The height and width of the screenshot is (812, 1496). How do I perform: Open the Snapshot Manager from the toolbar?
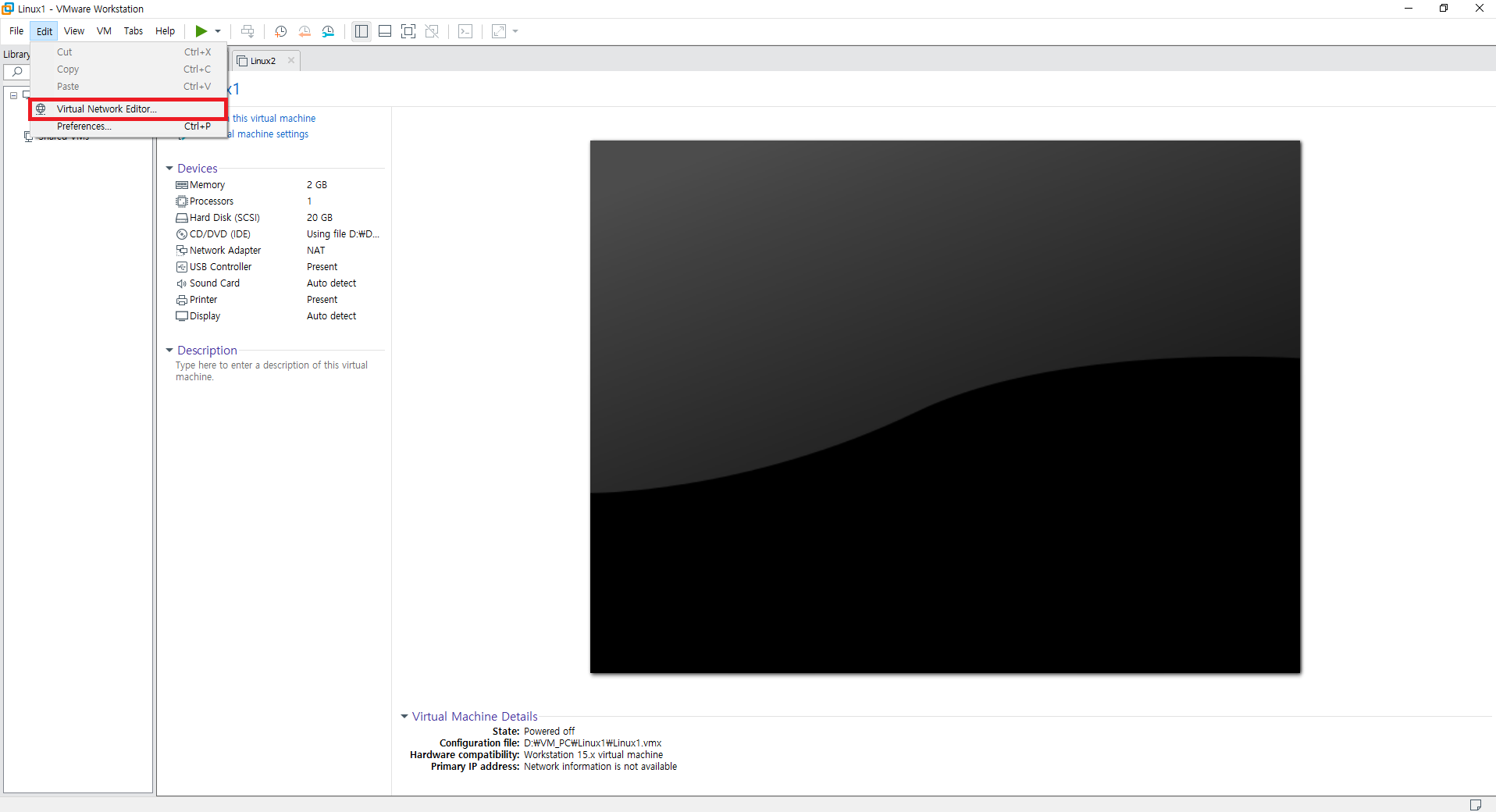click(x=328, y=31)
